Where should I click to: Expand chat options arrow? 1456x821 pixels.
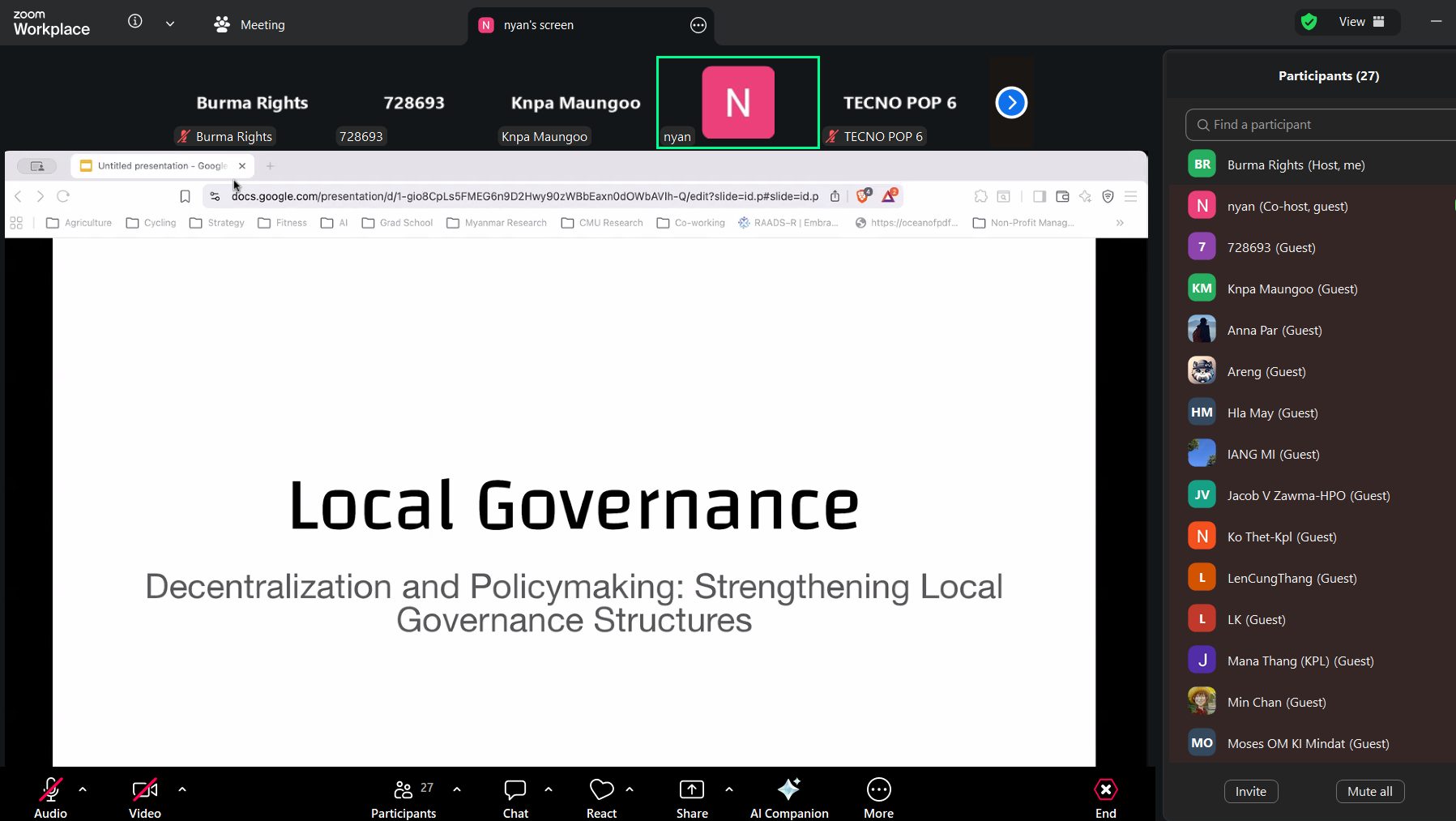coord(549,789)
